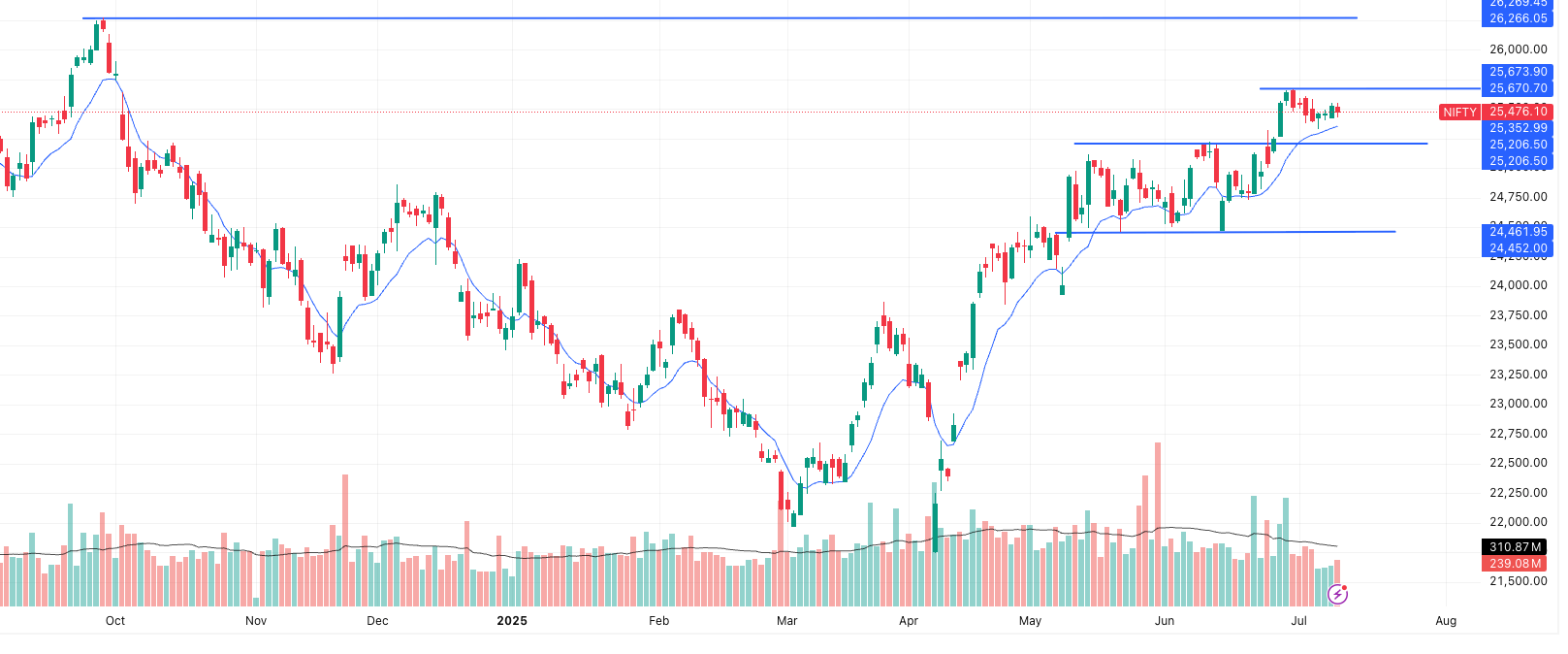Click the 24,750.00 price axis value
The image size is (1568, 654).
point(1518,197)
